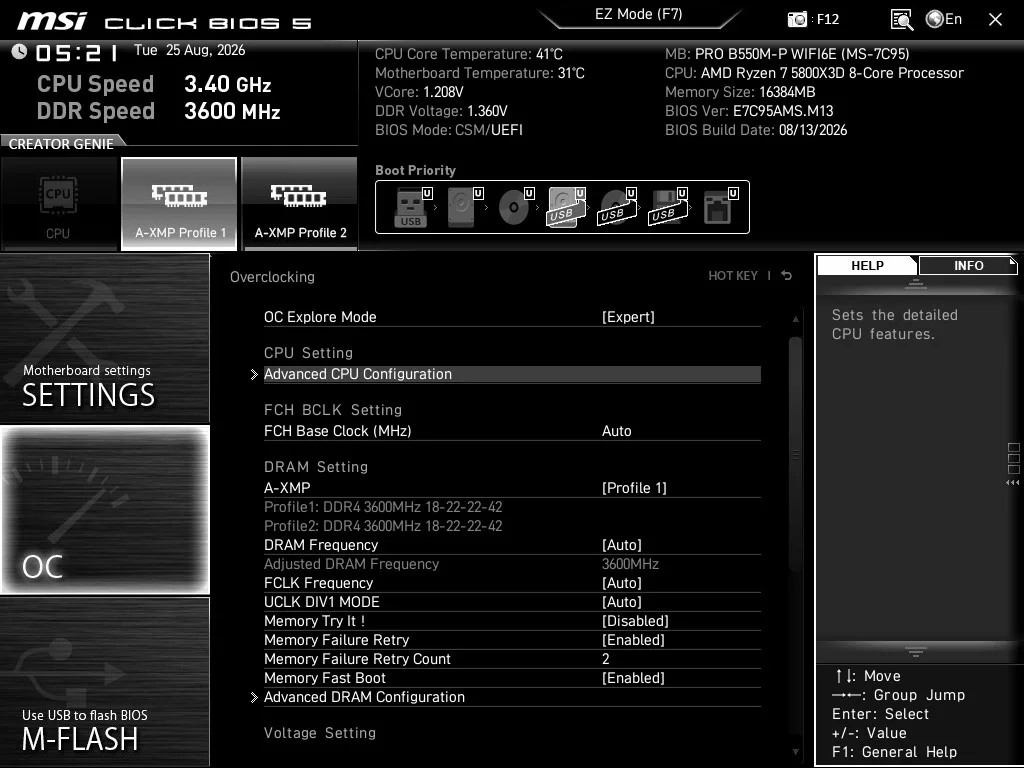
Task: Click the settings list scroll-up arrow
Action: point(795,319)
